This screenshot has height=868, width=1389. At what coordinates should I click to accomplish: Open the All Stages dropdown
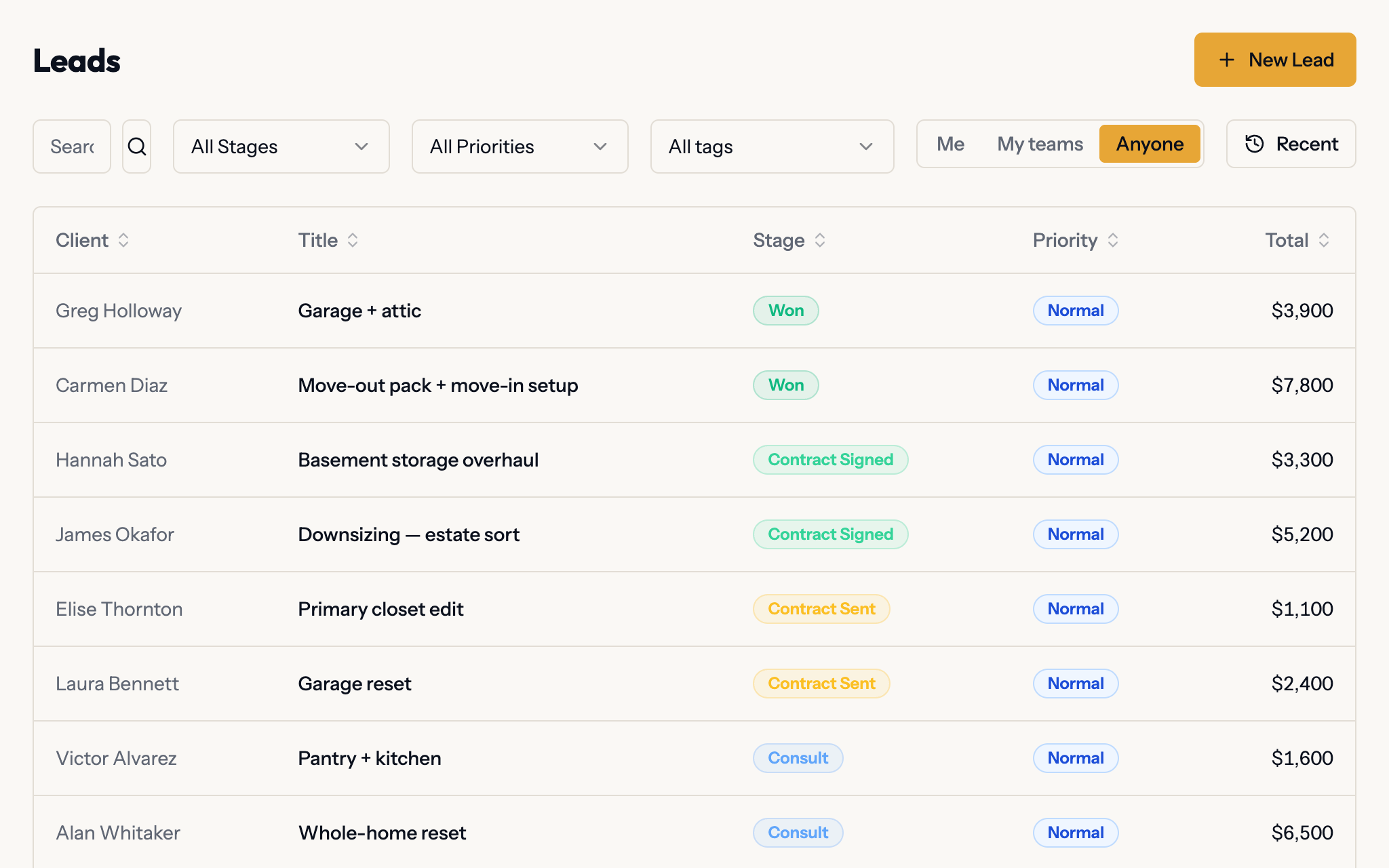point(281,146)
